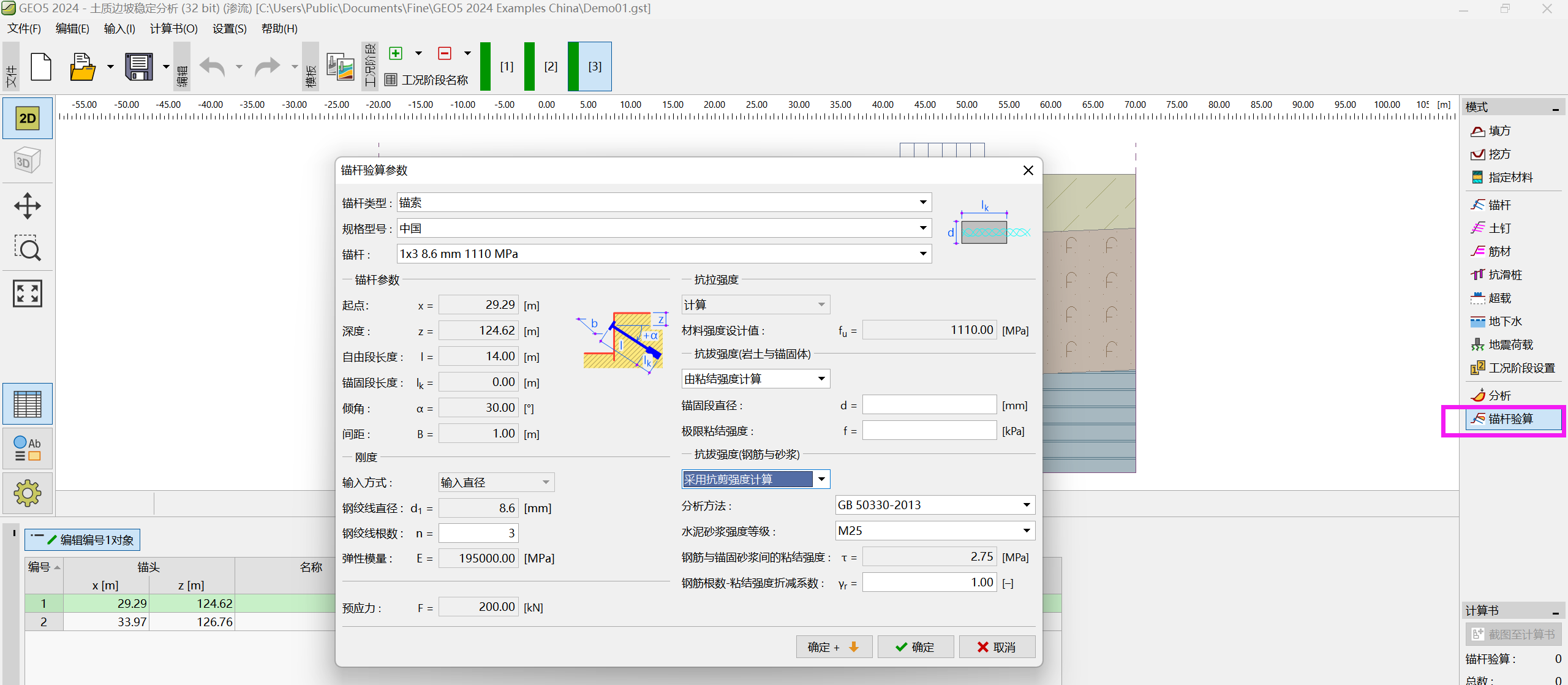Open the 设置(S) menu
The width and height of the screenshot is (1568, 685).
(x=230, y=29)
